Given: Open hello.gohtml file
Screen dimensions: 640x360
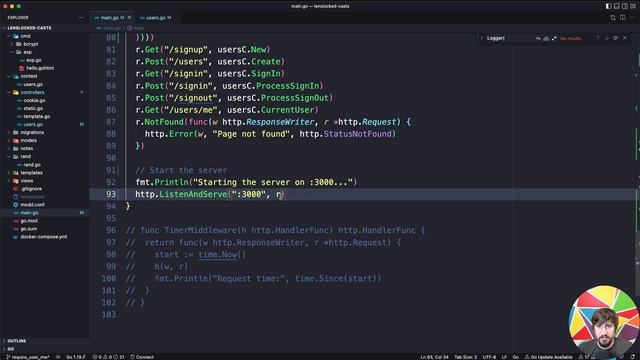Looking at the screenshot, I should (x=44, y=68).
